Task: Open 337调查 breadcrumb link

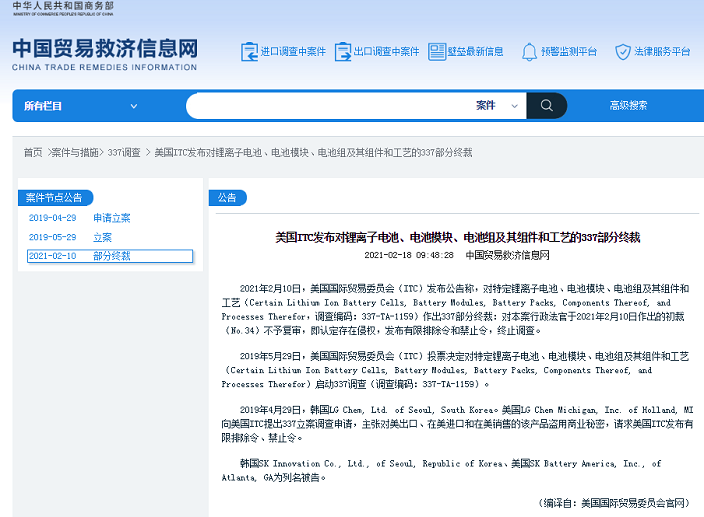Action: coord(124,153)
